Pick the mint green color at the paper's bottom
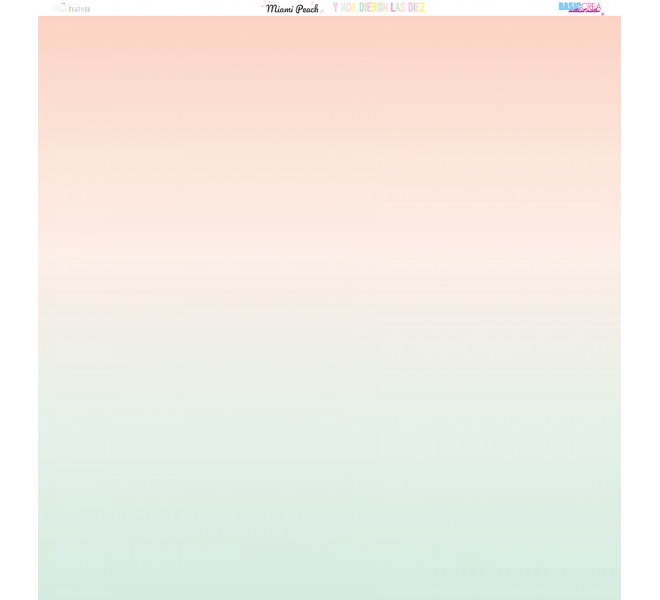Screen dimensions: 660x600 (329, 570)
